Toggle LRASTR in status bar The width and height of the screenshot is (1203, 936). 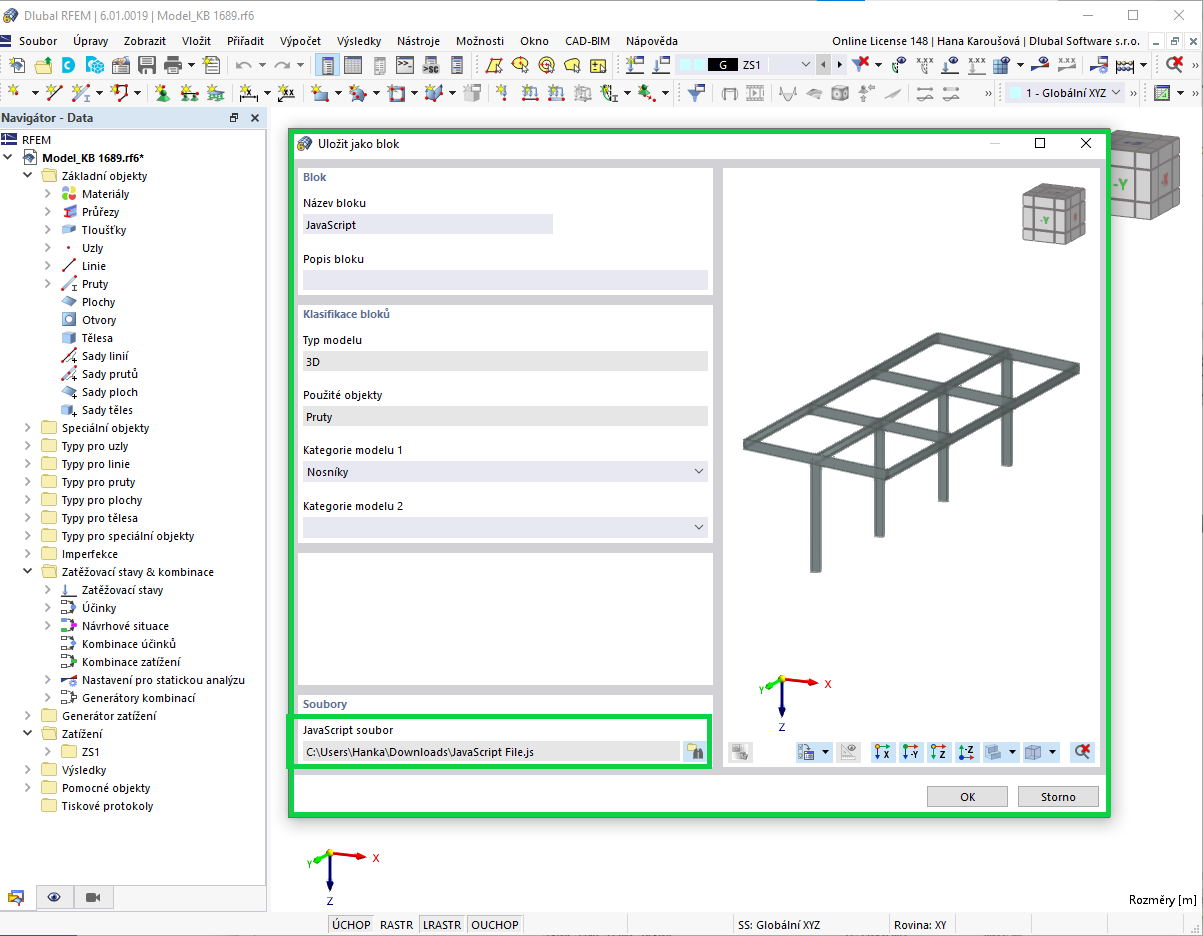[441, 925]
